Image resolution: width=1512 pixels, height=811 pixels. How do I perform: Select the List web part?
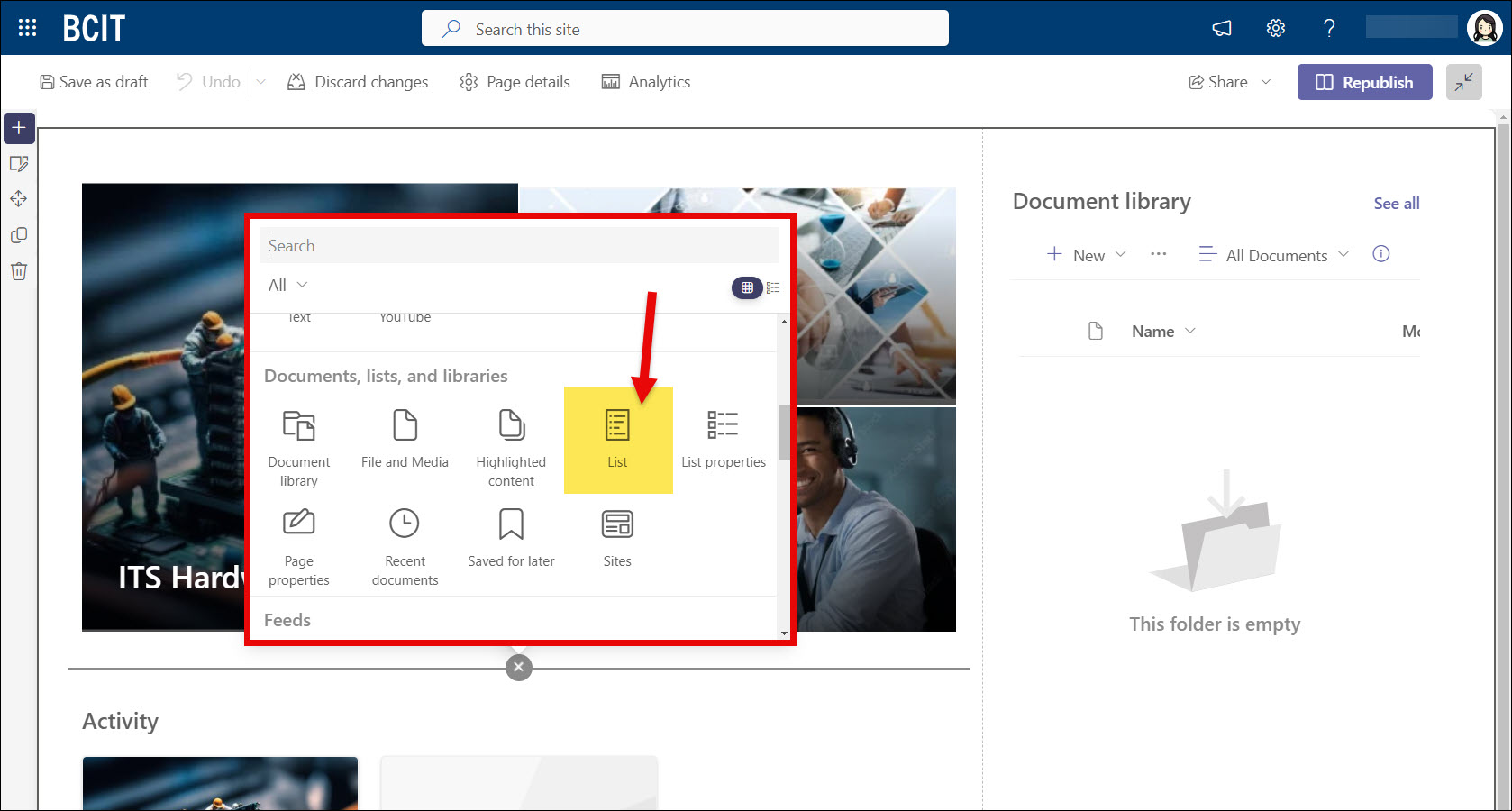click(x=618, y=440)
